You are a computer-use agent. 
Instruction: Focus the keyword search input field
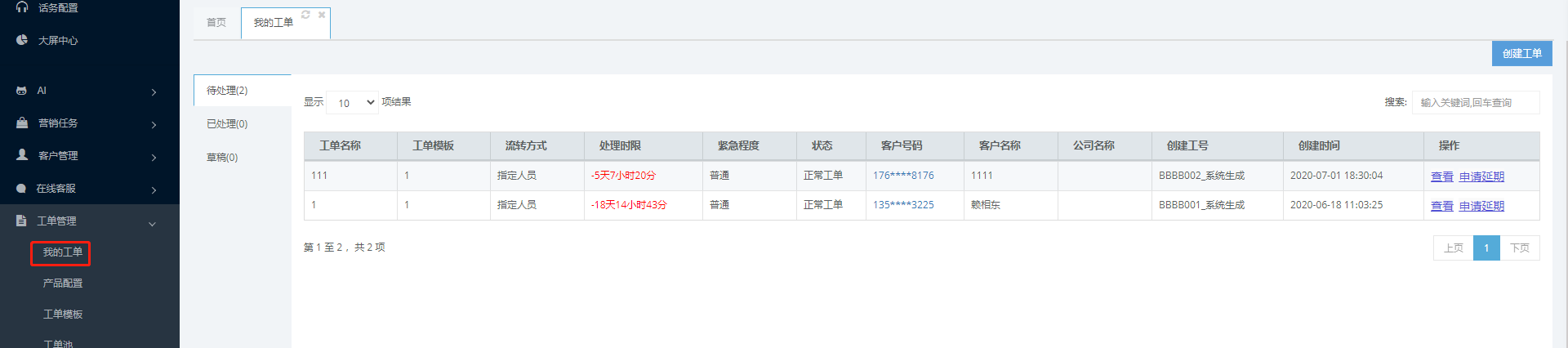pos(1475,103)
